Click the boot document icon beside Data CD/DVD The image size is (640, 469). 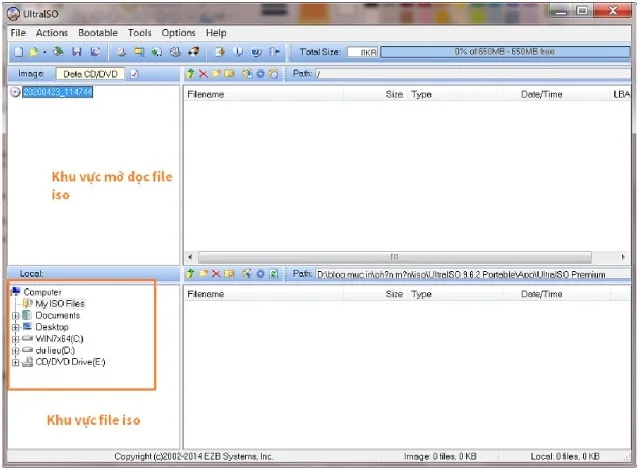click(134, 74)
